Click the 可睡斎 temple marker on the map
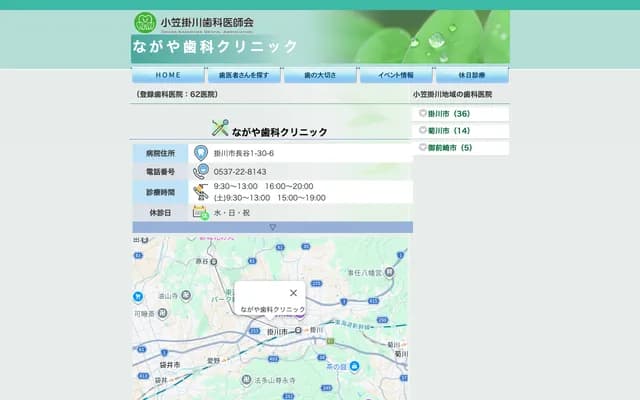This screenshot has width=640, height=400. [x=162, y=313]
